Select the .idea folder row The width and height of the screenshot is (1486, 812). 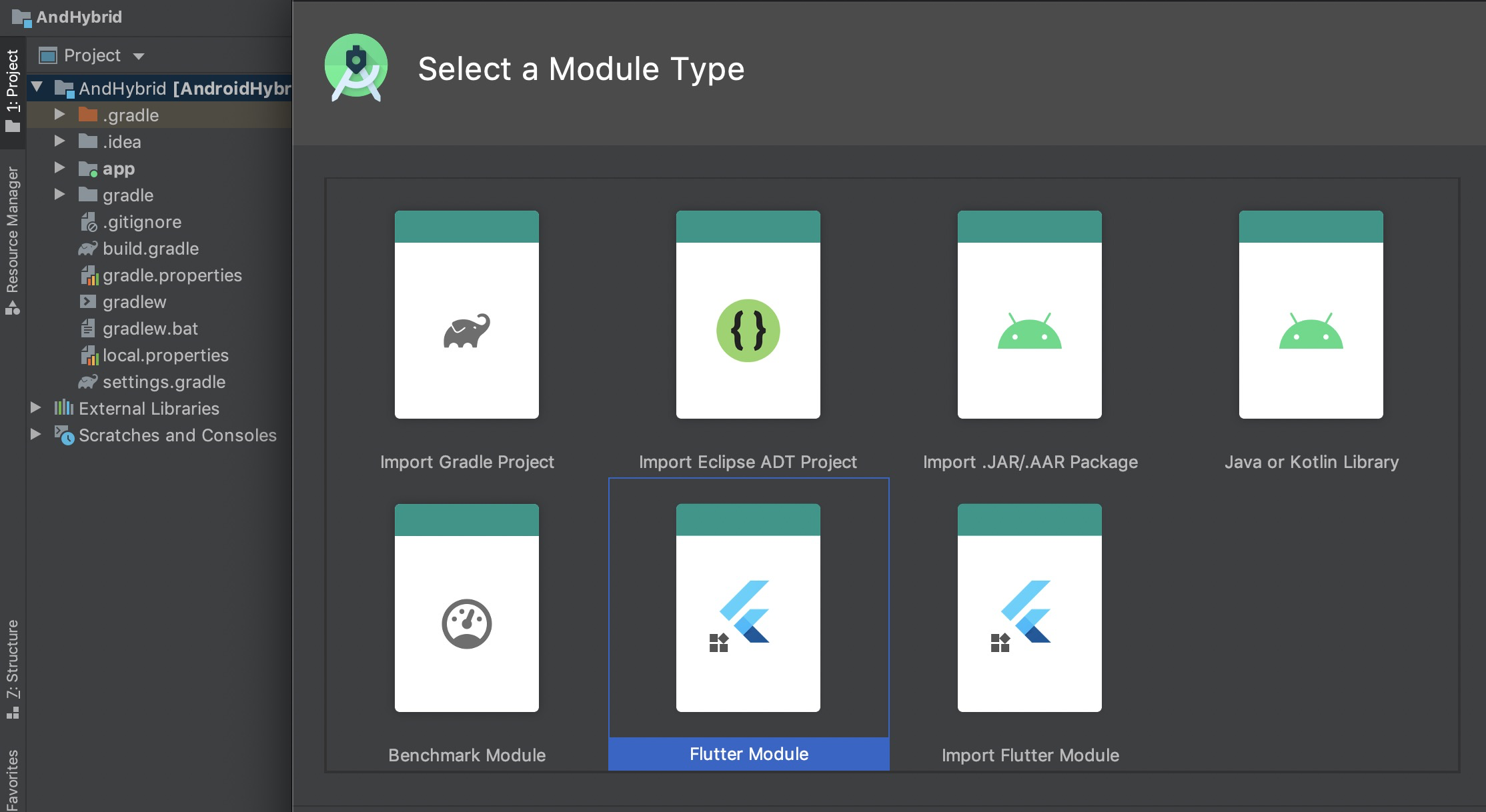coord(159,141)
